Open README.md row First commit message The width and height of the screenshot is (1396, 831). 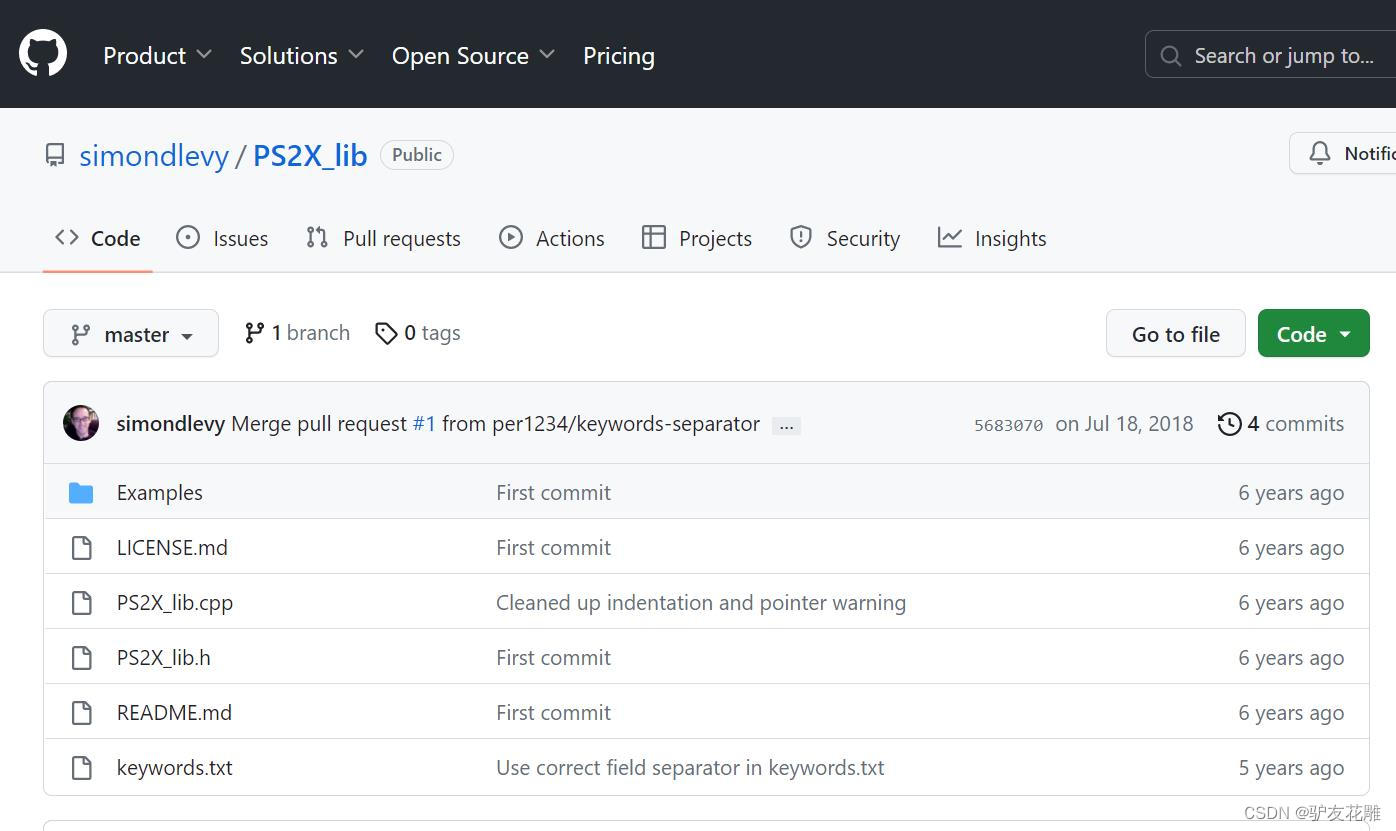pyautogui.click(x=553, y=713)
